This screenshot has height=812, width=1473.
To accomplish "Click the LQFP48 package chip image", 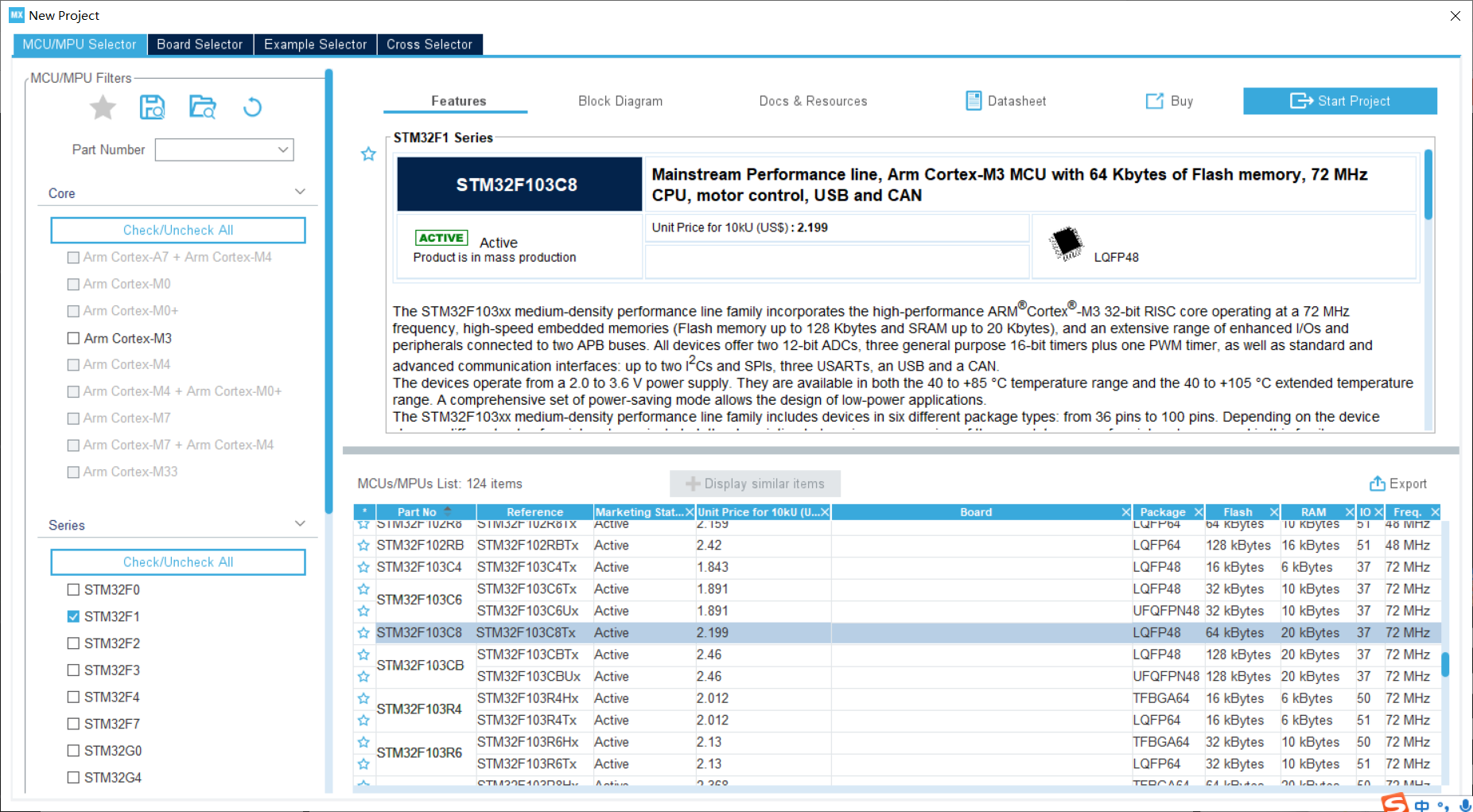I will click(1066, 243).
